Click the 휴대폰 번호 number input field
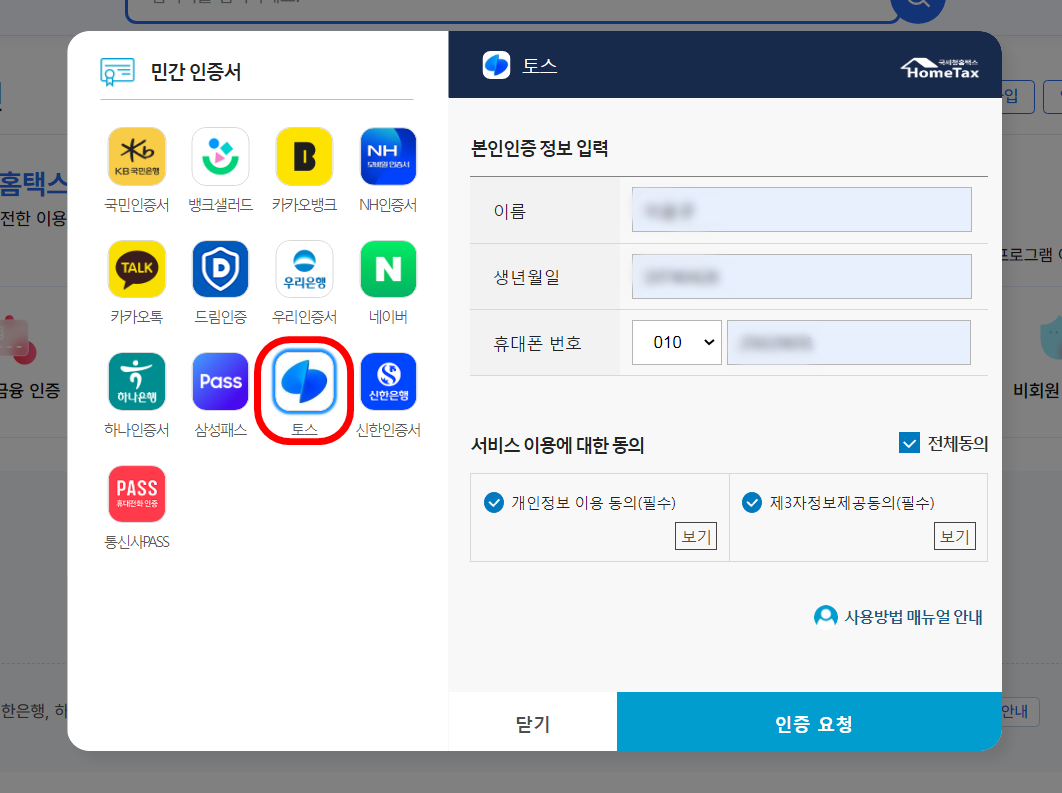This screenshot has width=1062, height=793. click(x=849, y=343)
